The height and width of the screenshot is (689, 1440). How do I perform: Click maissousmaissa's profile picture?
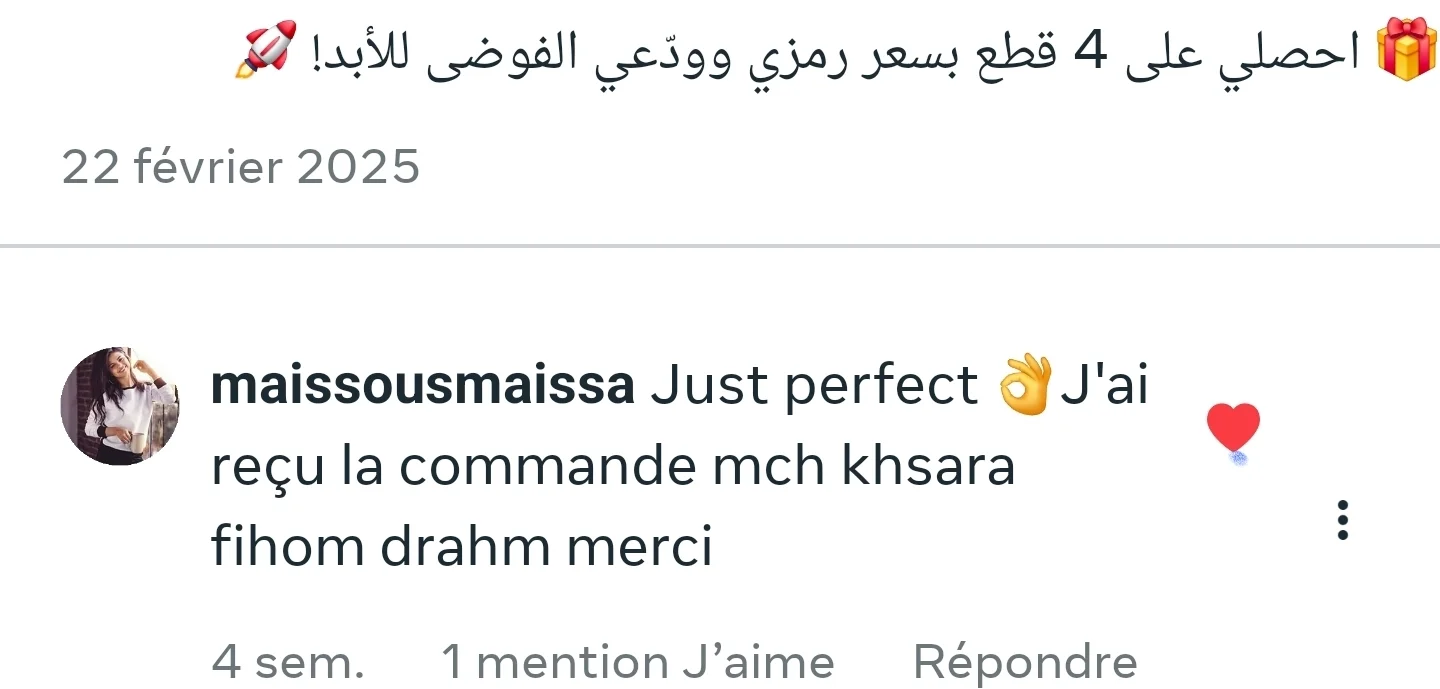(x=120, y=405)
